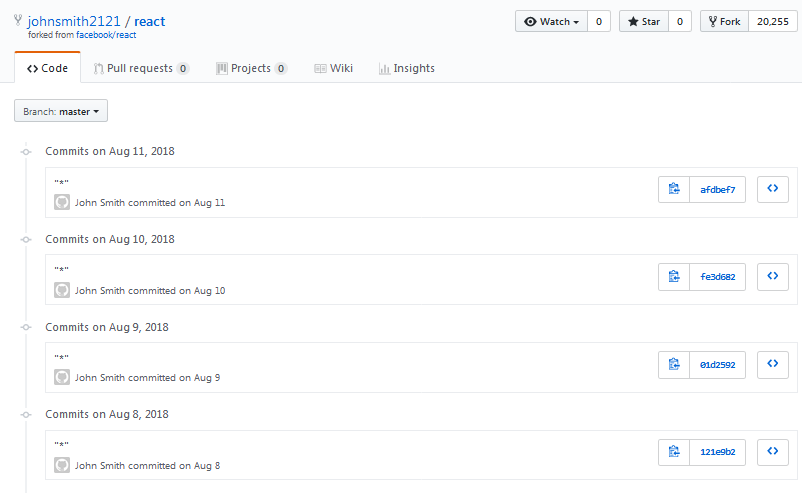Click author John Smith on Aug 11 commit
The image size is (802, 493).
coord(100,203)
